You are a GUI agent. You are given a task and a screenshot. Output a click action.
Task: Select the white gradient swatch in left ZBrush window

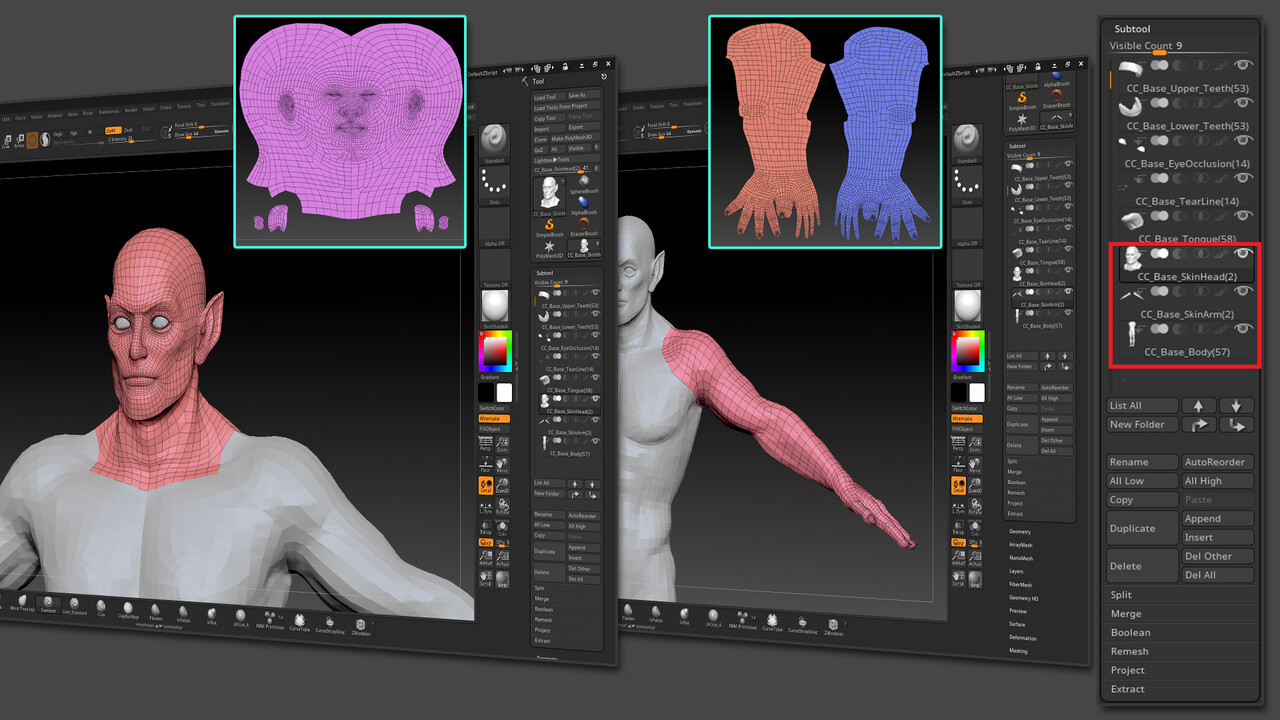[x=504, y=393]
